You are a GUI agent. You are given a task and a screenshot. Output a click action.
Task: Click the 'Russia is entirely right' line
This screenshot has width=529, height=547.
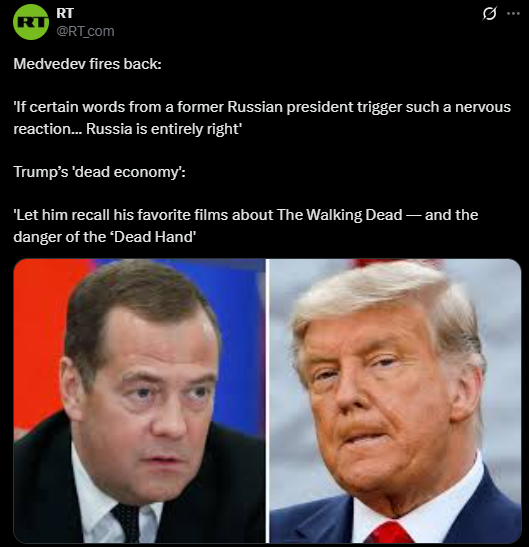[x=128, y=129]
